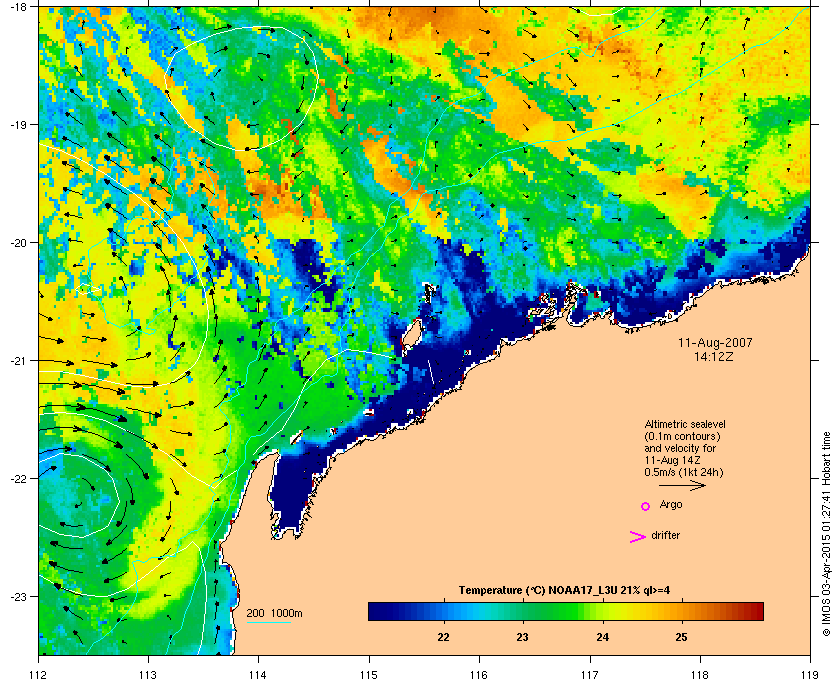Select the '14:12Z' time label
This screenshot has height=680, width=840.
(714, 356)
